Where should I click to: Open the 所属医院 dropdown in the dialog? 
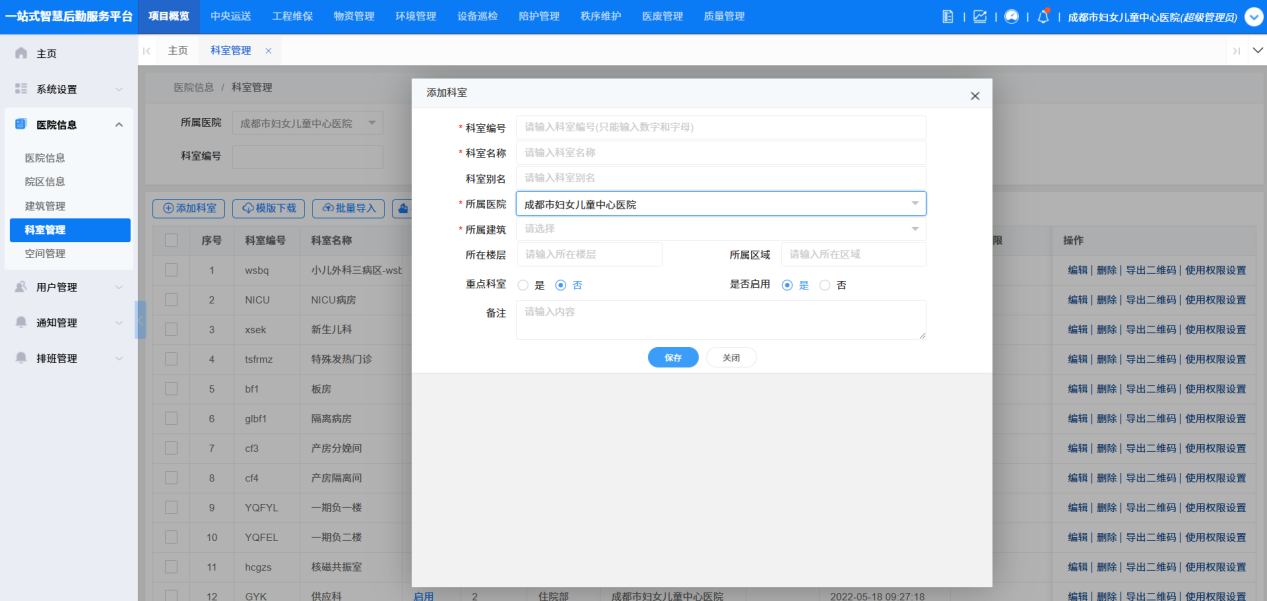[x=721, y=204]
